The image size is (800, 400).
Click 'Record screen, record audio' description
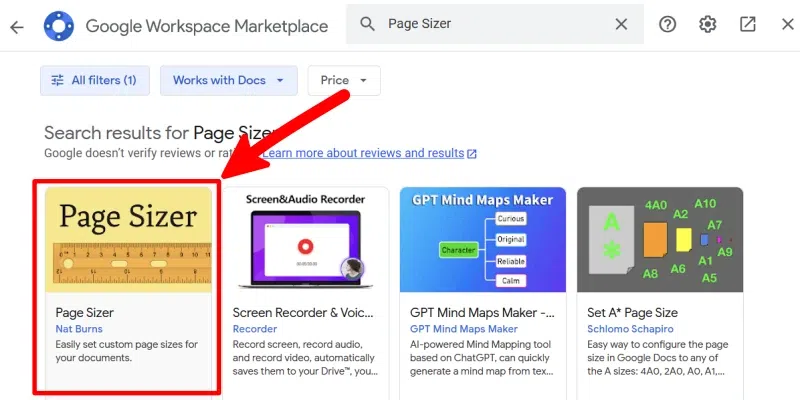point(305,358)
